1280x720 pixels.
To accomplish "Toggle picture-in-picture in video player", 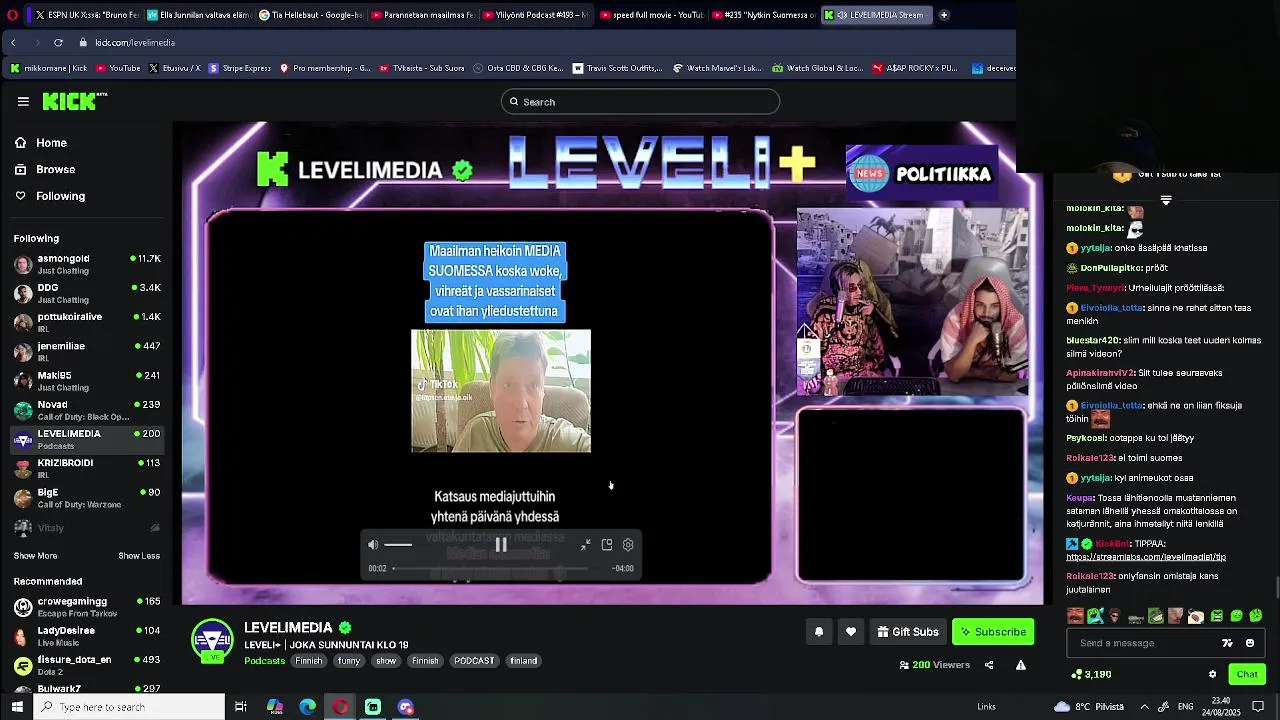I will pyautogui.click(x=607, y=545).
